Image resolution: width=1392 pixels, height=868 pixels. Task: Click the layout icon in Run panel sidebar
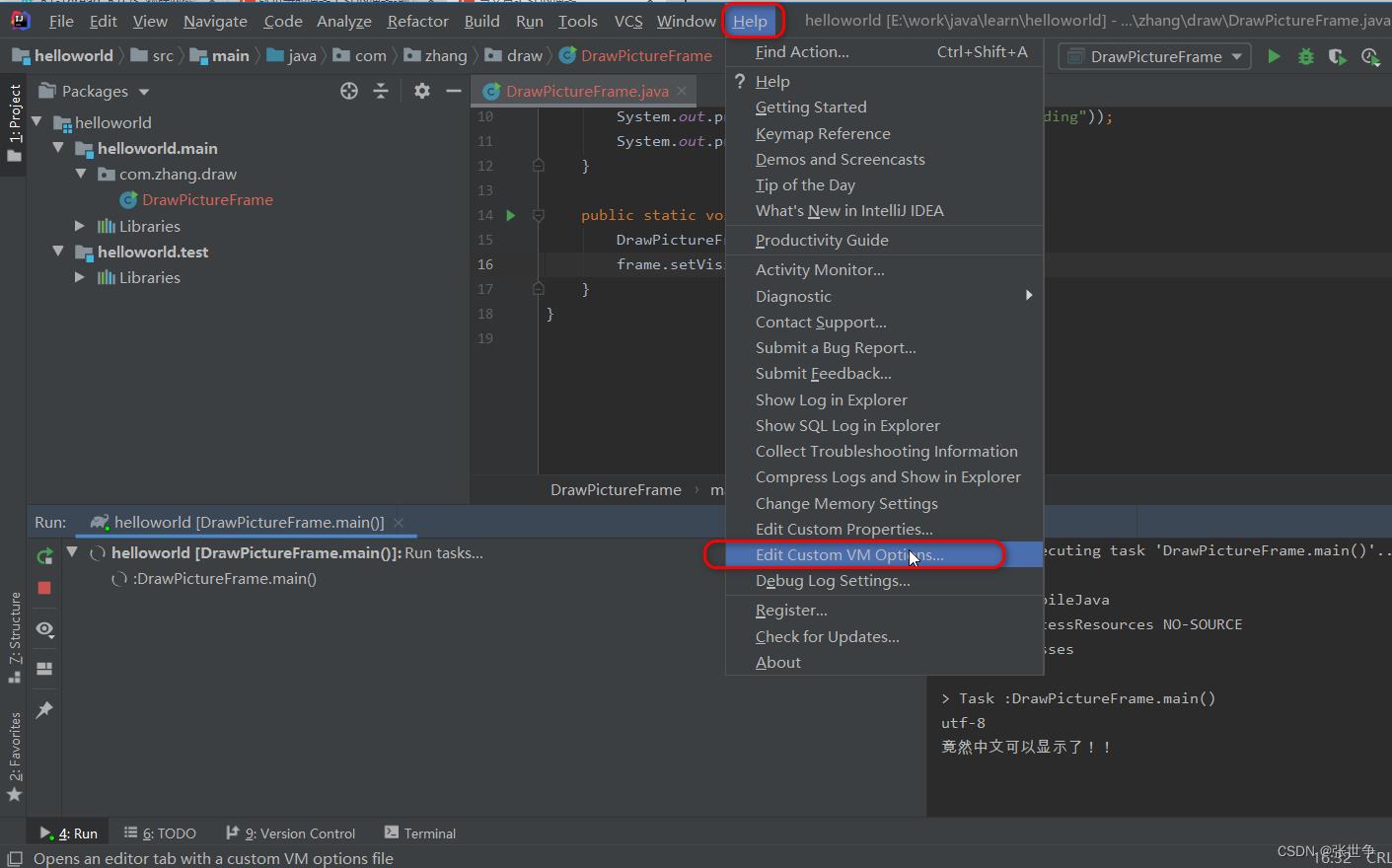pyautogui.click(x=44, y=669)
